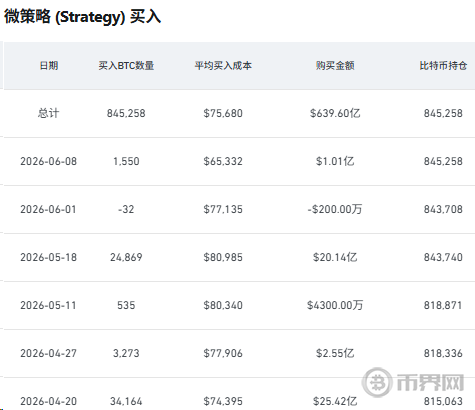Image resolution: width=475 pixels, height=410 pixels.
Task: Click the 平均买入成本 column header
Action: click(x=223, y=65)
